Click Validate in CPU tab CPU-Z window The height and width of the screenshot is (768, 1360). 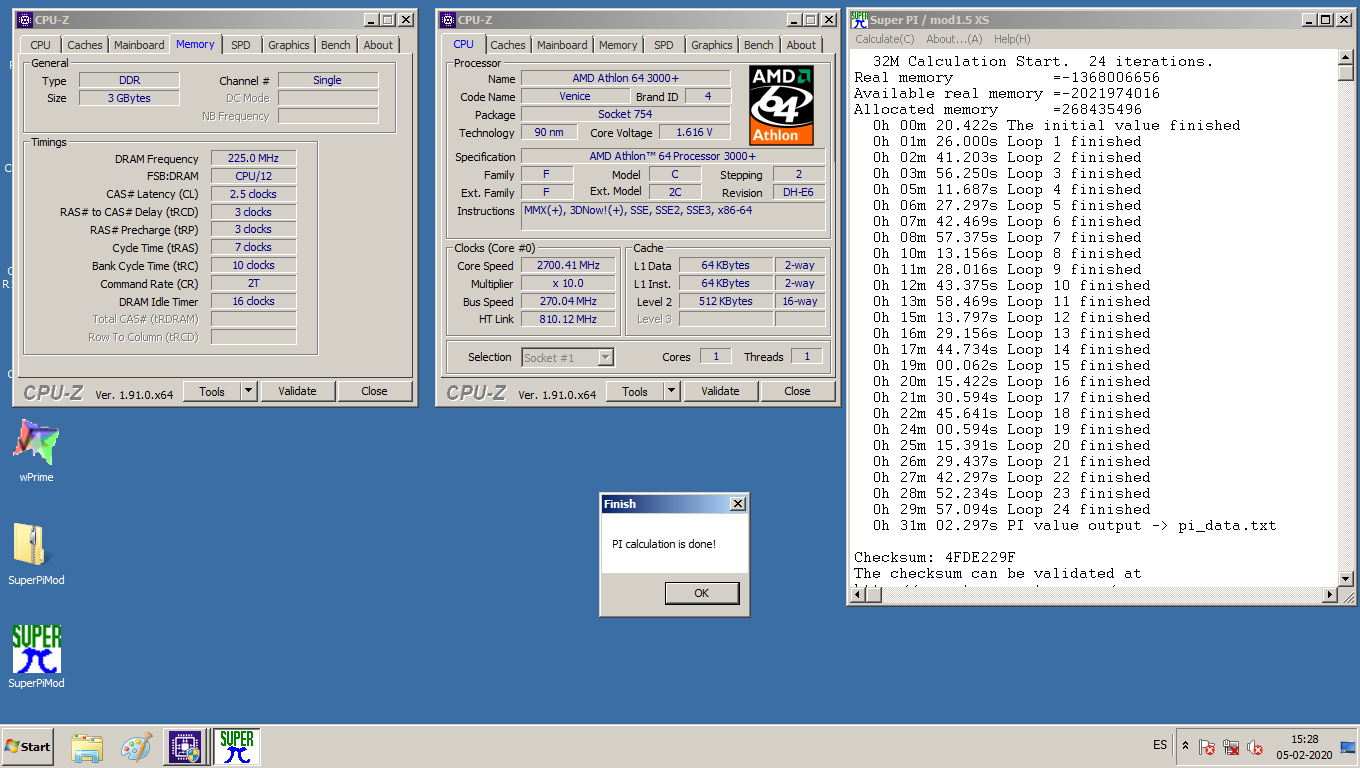pos(720,391)
